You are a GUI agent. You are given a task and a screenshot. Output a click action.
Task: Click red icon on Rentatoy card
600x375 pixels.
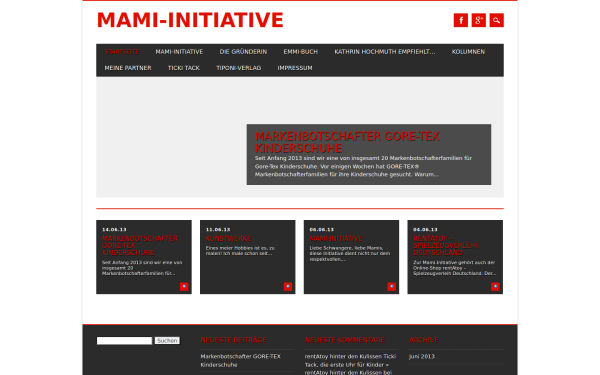click(495, 286)
